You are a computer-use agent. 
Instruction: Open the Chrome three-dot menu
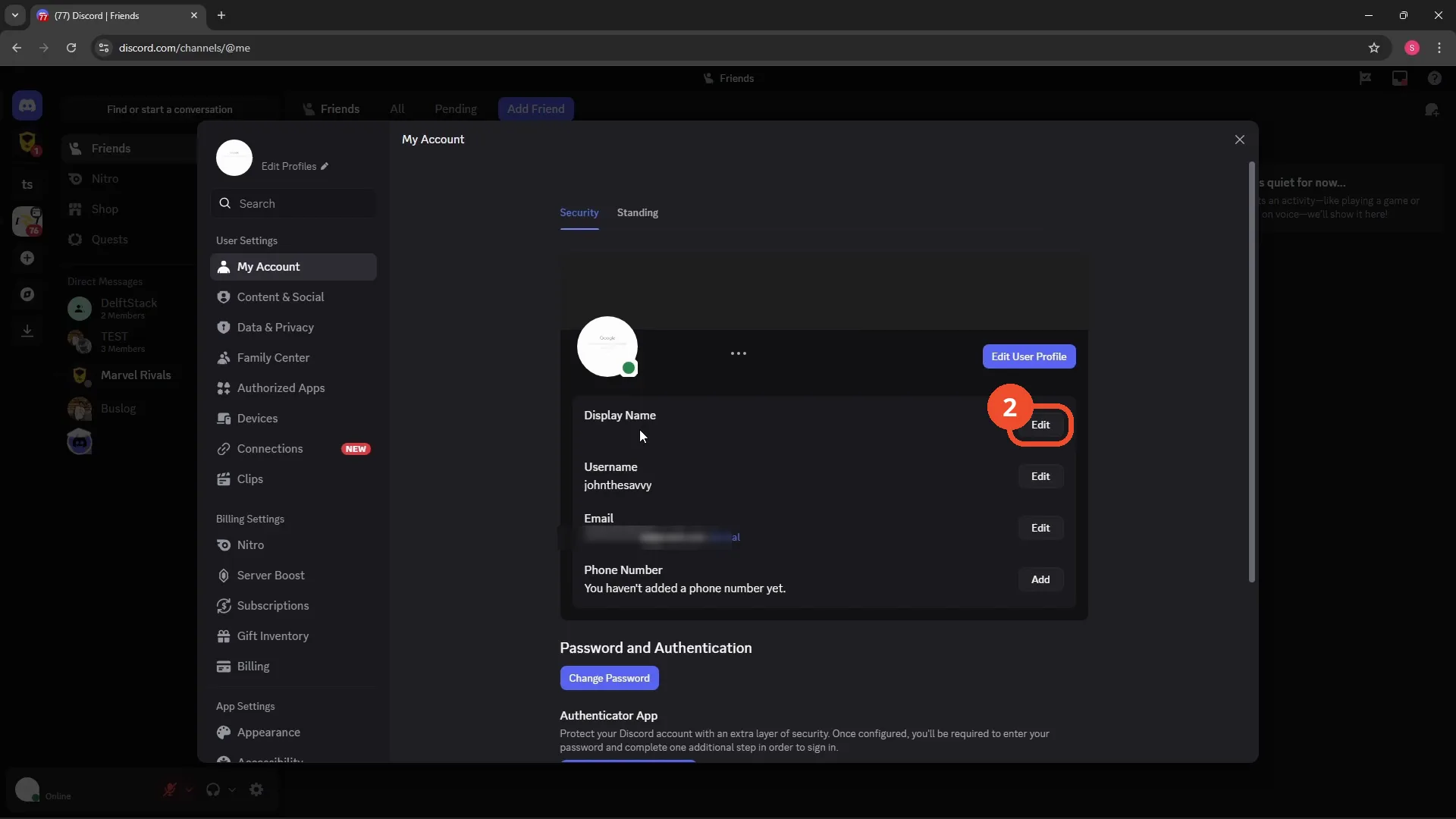pyautogui.click(x=1439, y=48)
